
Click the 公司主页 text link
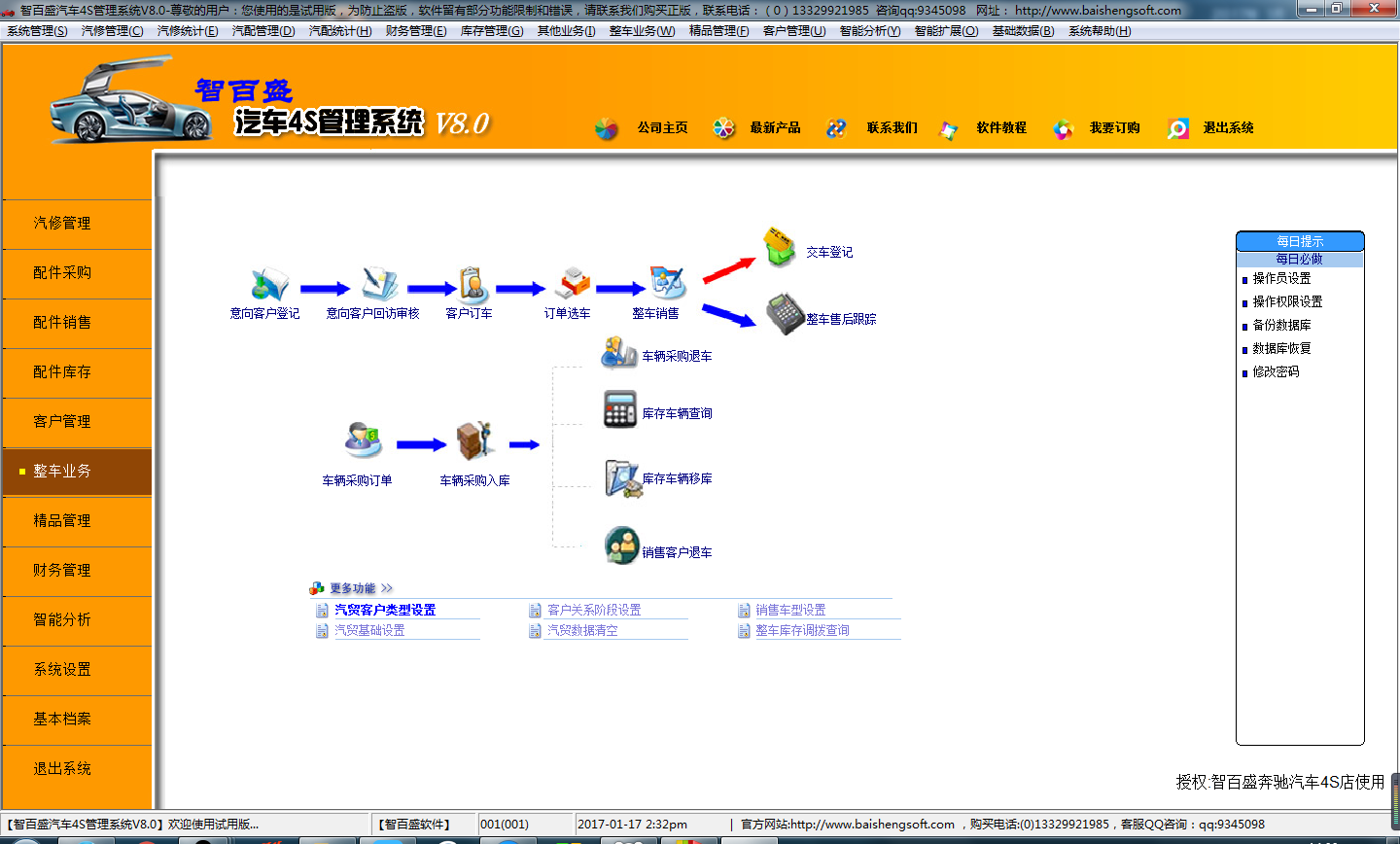pos(663,127)
